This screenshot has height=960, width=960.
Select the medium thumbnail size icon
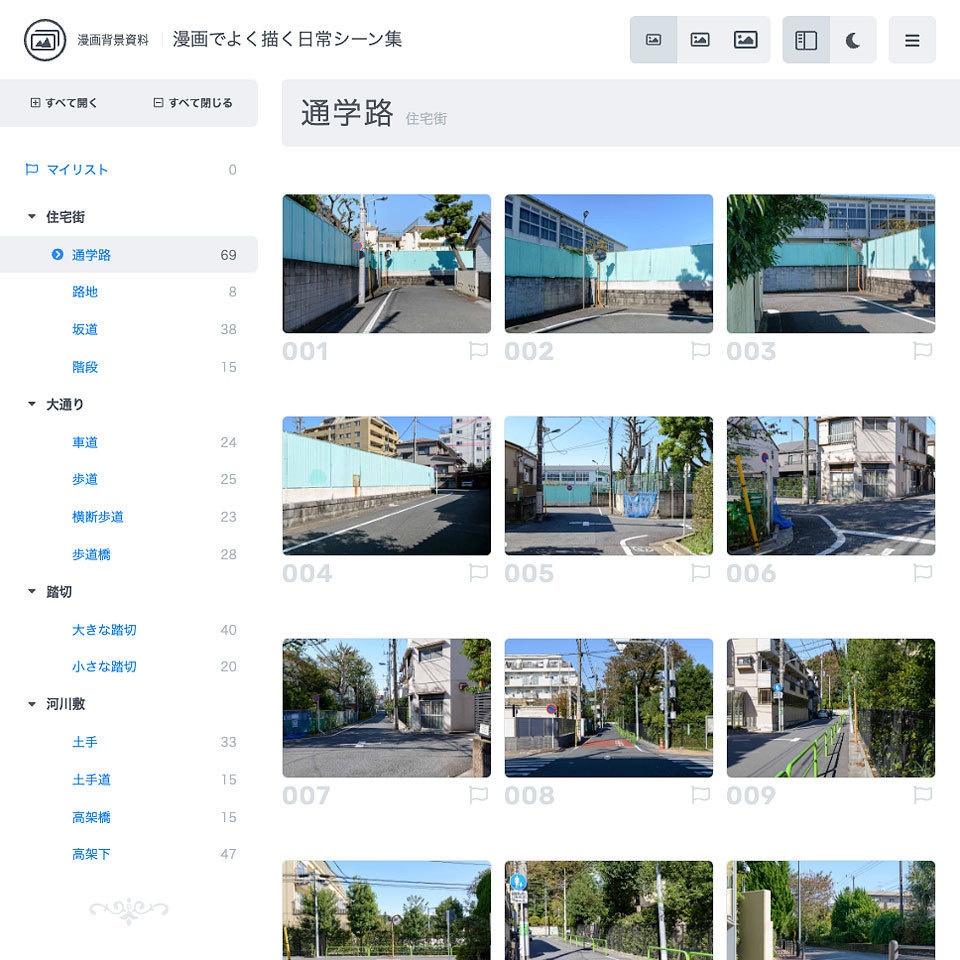[x=700, y=40]
